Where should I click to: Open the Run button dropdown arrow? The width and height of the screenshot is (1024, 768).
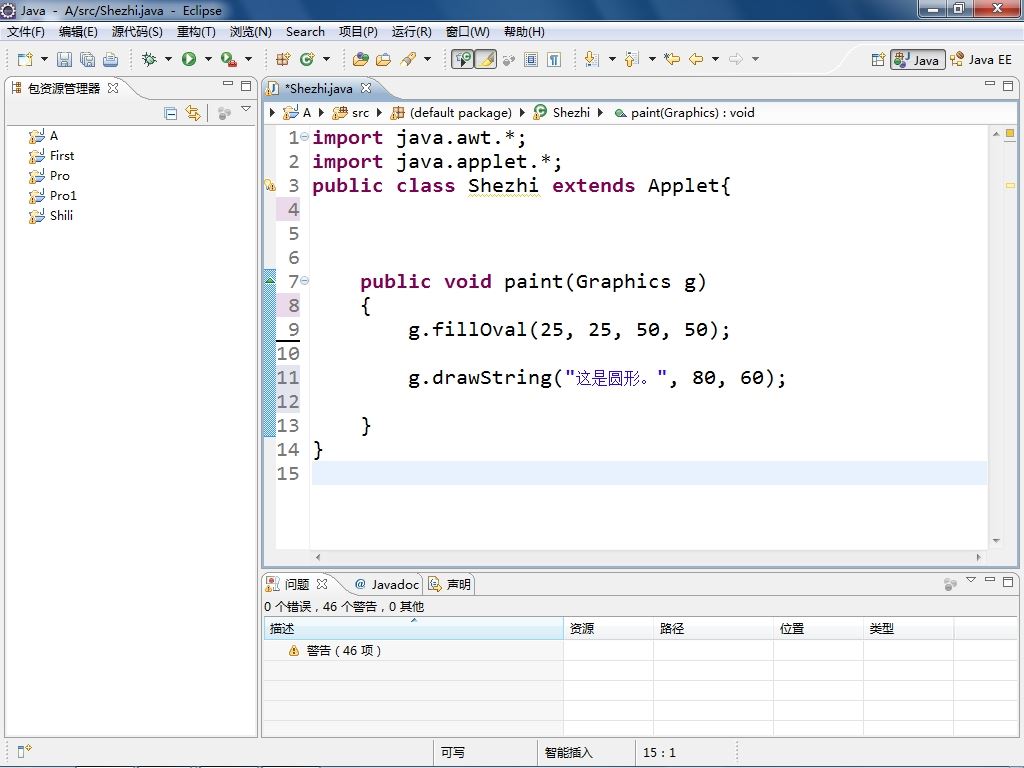point(208,60)
